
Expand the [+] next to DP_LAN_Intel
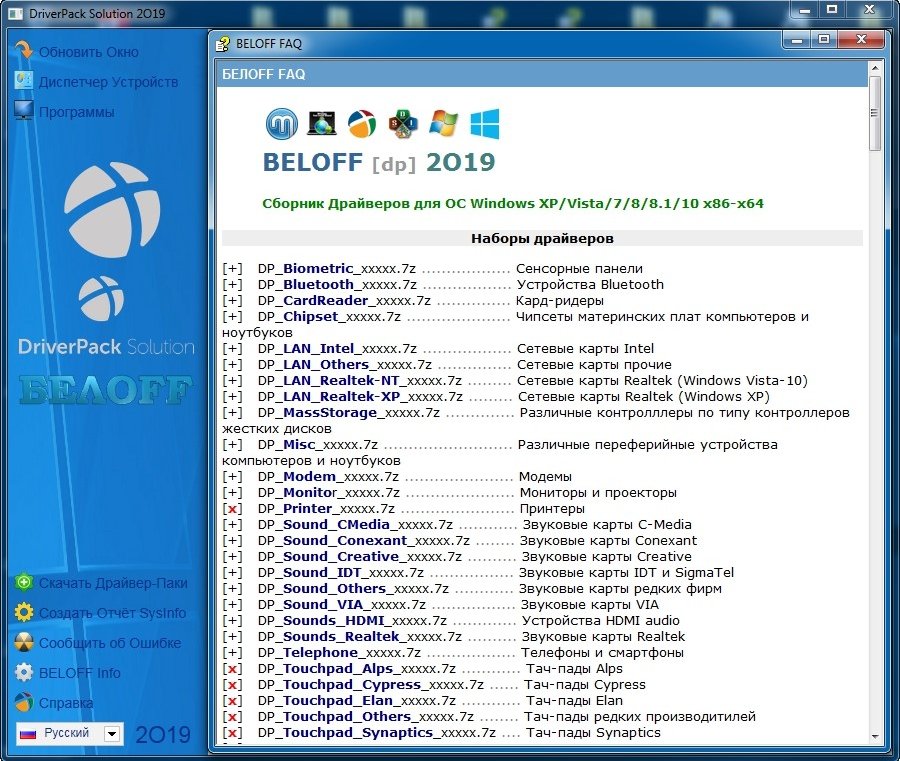tap(232, 348)
